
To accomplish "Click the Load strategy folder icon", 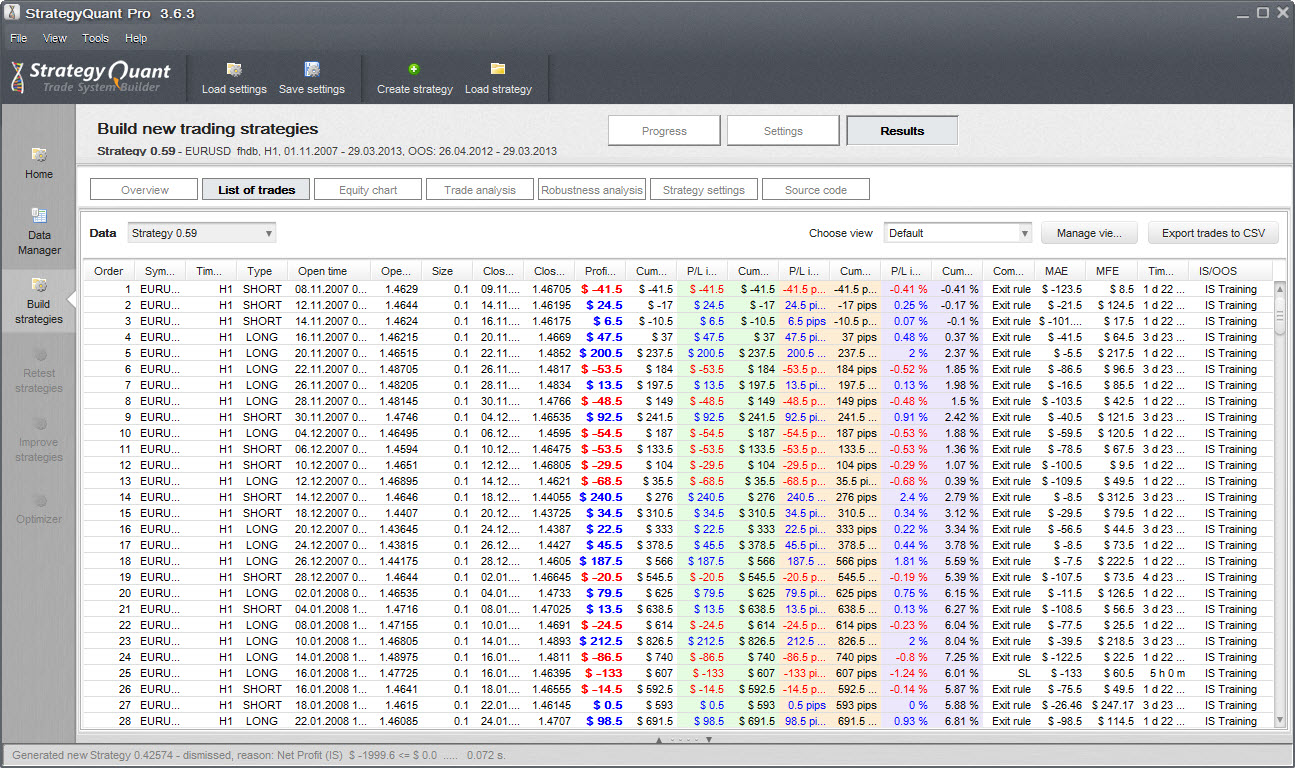I will [x=498, y=69].
